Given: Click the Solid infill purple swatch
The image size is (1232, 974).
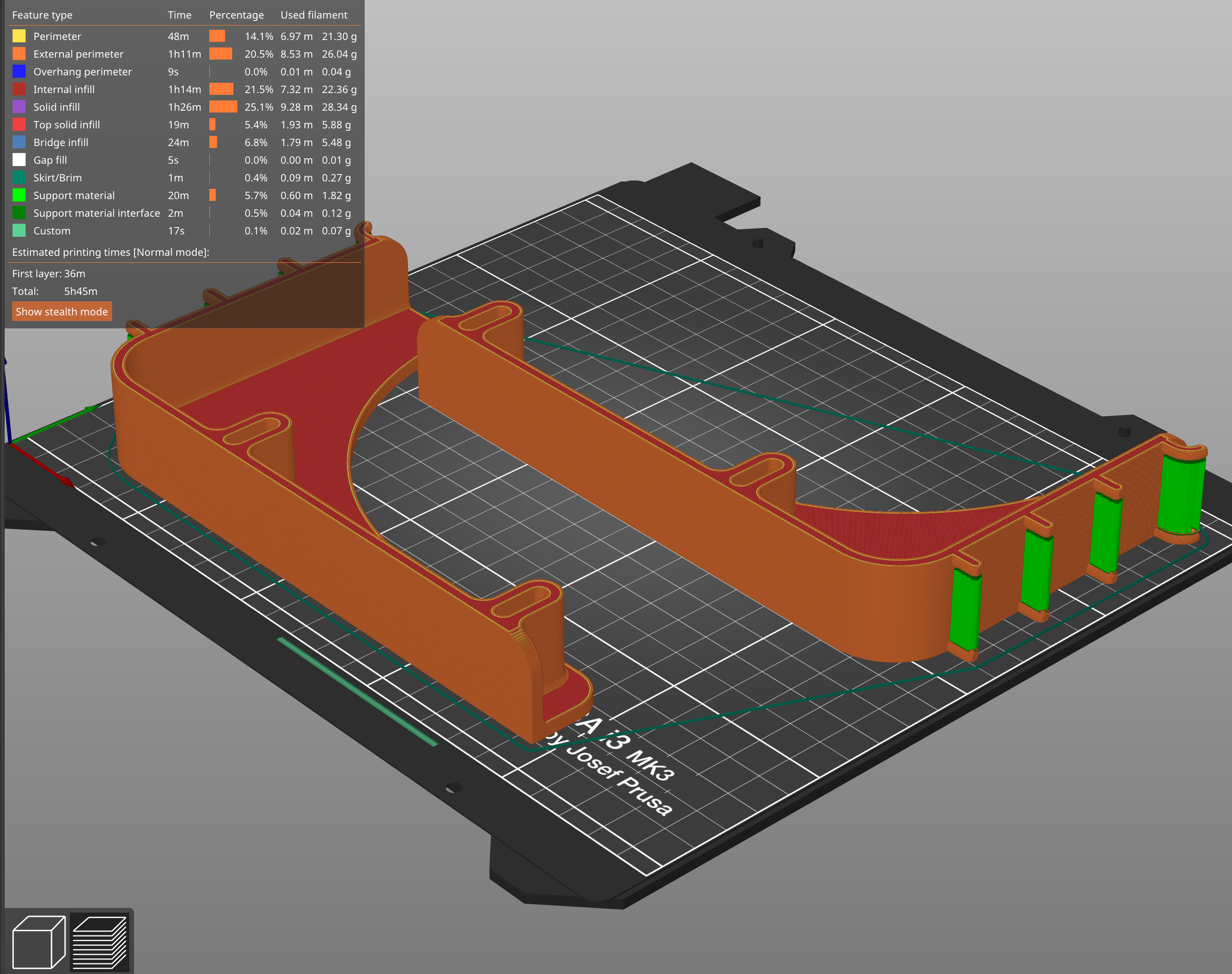Looking at the screenshot, I should 19,107.
